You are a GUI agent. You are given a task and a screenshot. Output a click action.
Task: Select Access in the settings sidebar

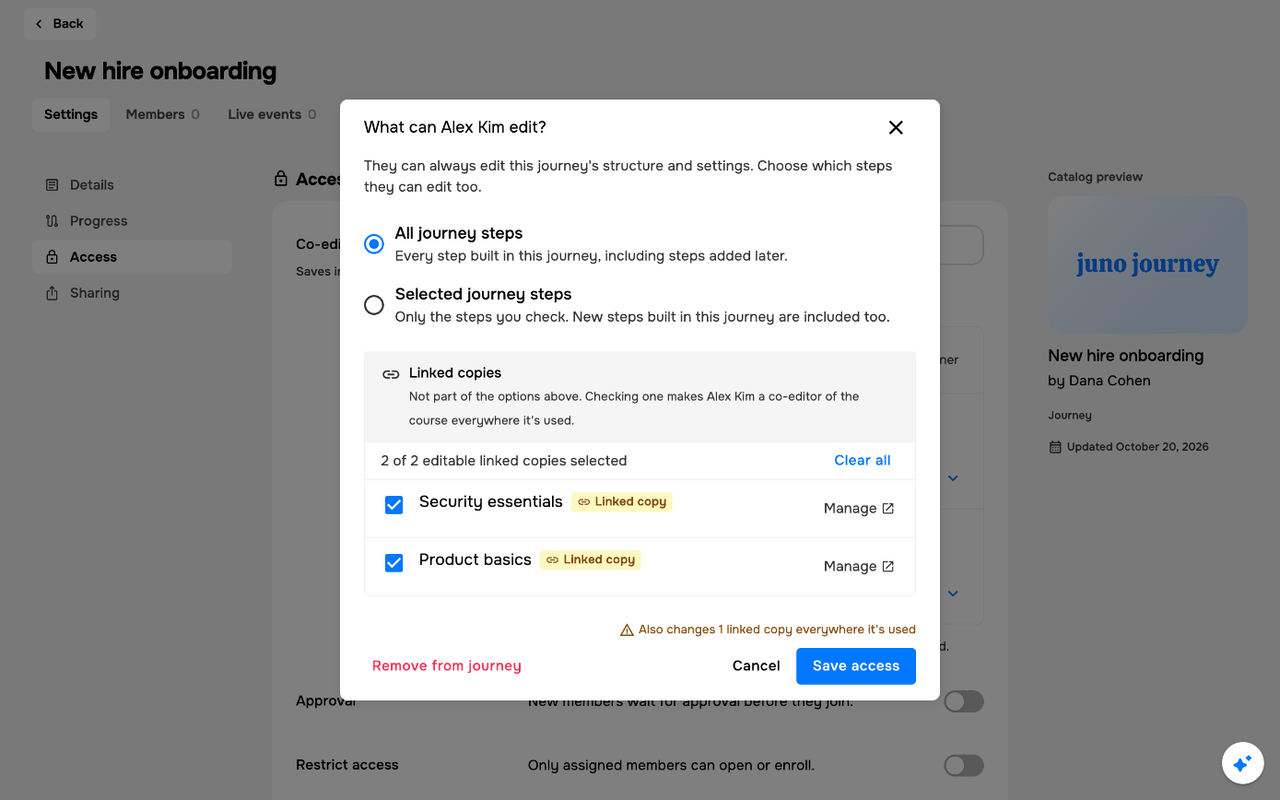tap(132, 257)
